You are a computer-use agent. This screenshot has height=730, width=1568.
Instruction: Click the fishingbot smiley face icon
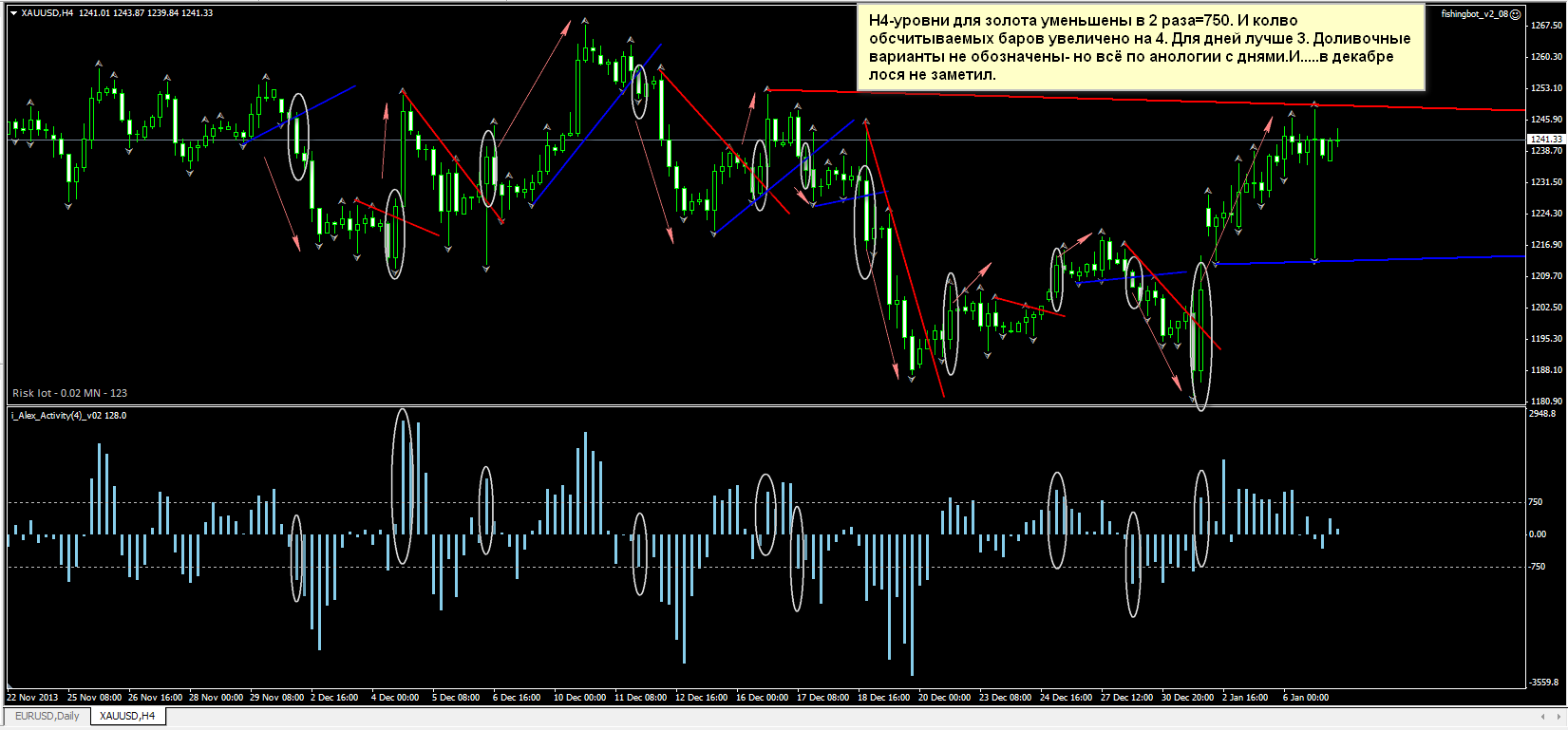tap(1516, 14)
